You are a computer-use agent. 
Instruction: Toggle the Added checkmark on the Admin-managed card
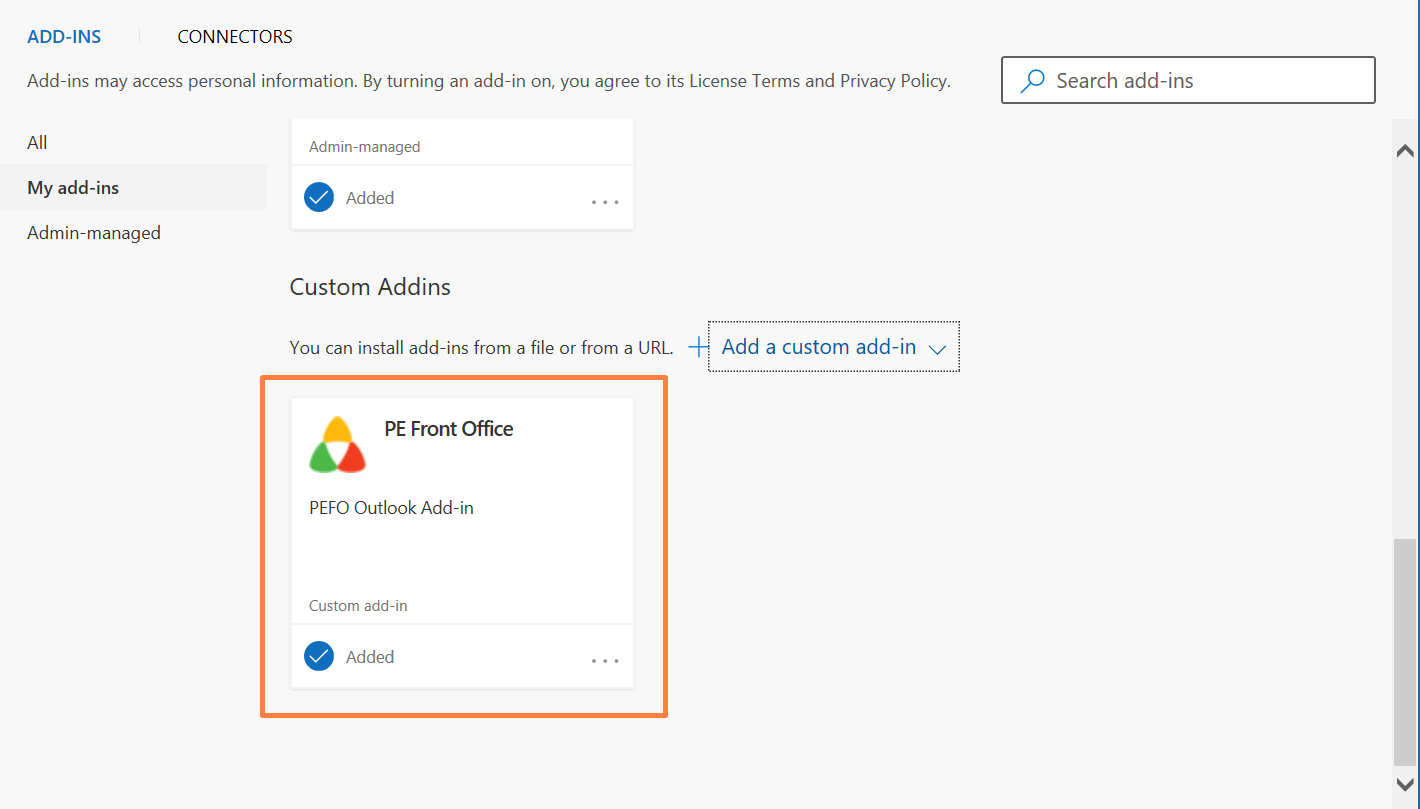(x=319, y=198)
